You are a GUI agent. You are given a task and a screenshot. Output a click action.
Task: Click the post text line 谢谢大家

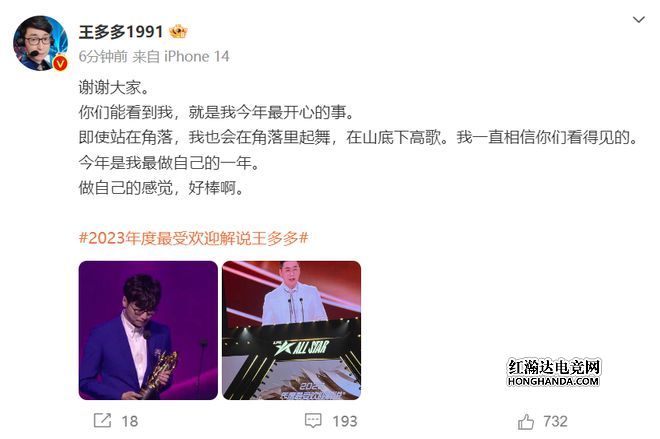pos(114,88)
